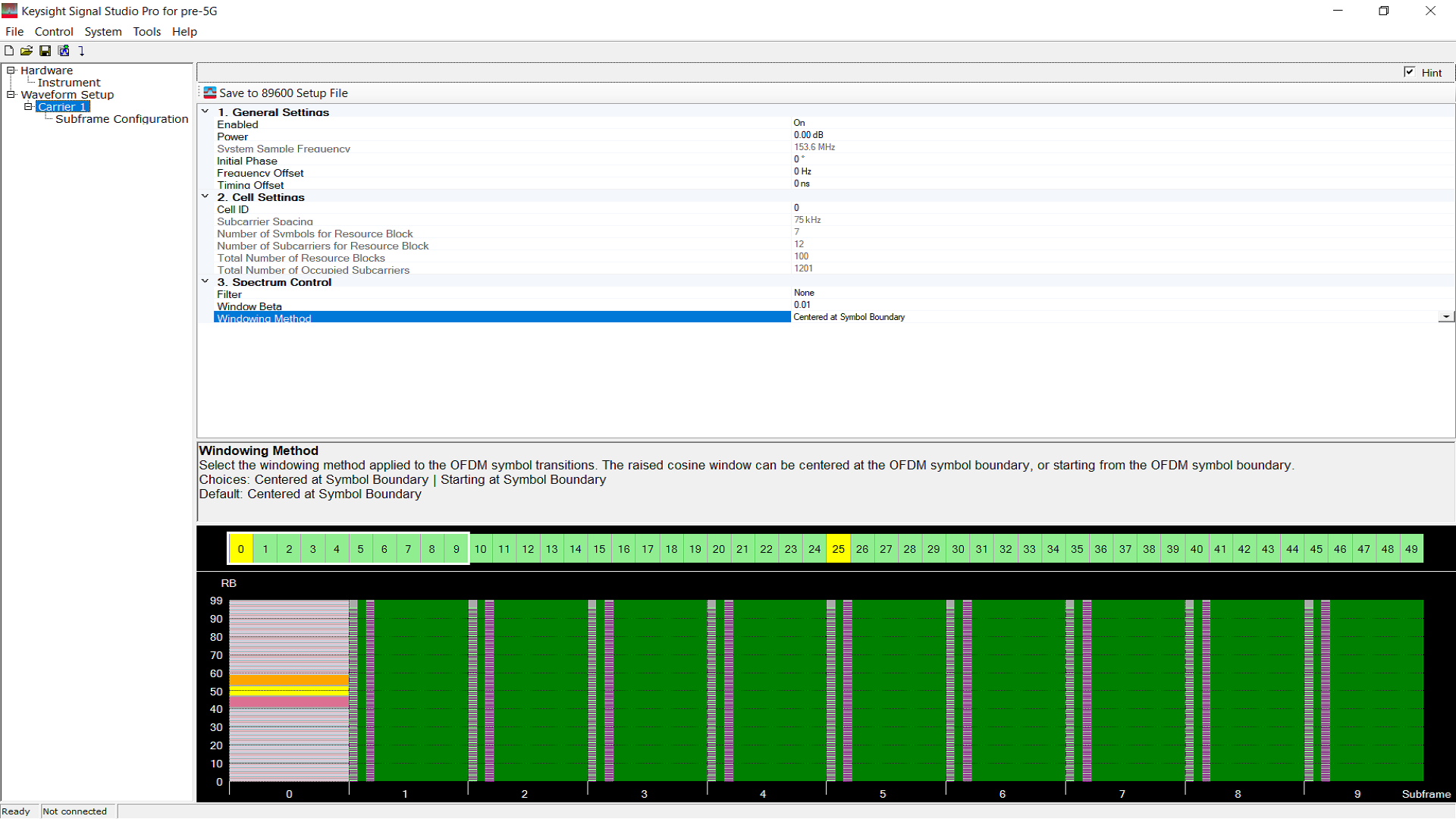This screenshot has height=819, width=1456.
Task: Click the Open folder toolbar icon
Action: (x=27, y=51)
